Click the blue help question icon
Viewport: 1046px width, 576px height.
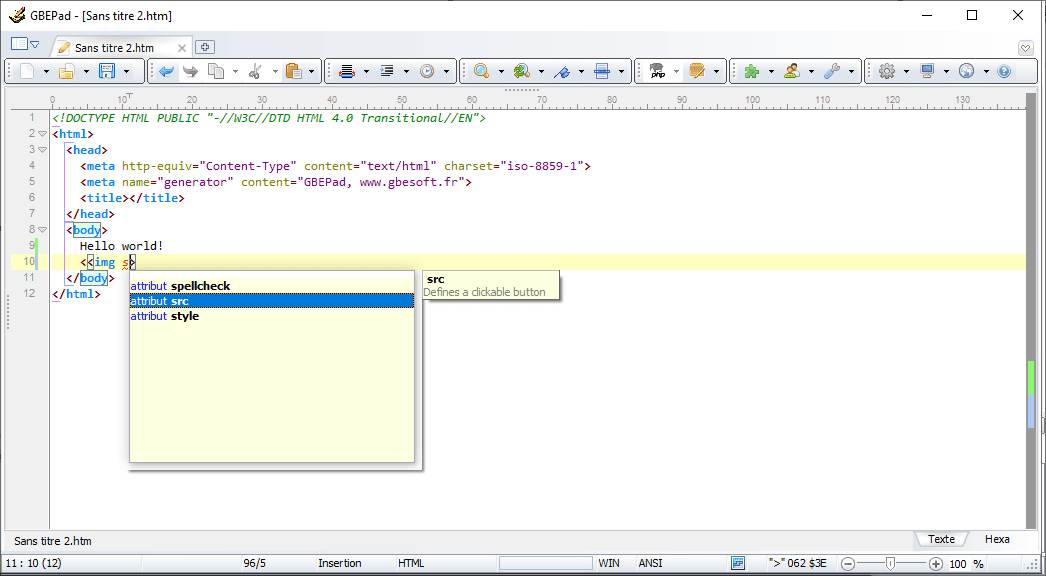click(1004, 71)
